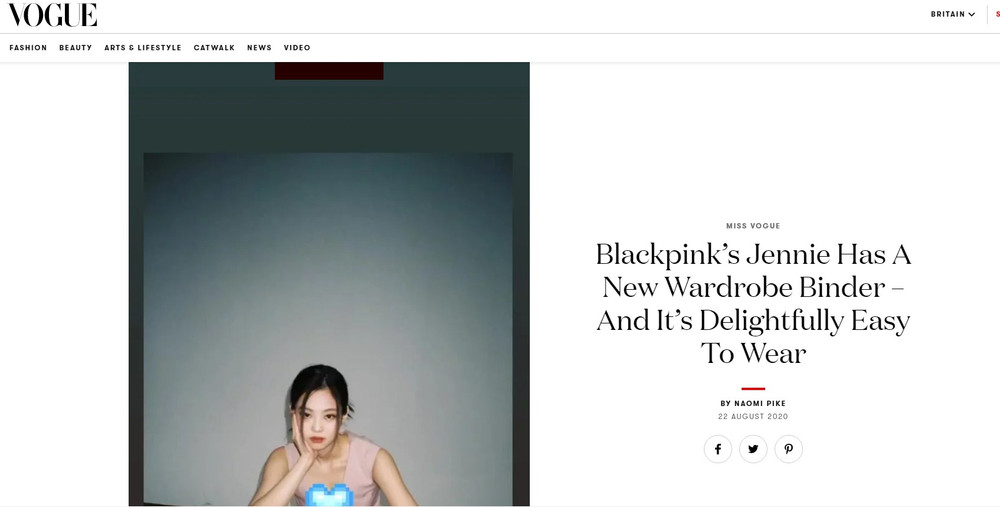Open the Fashion menu
1000x507 pixels.
(x=28, y=48)
